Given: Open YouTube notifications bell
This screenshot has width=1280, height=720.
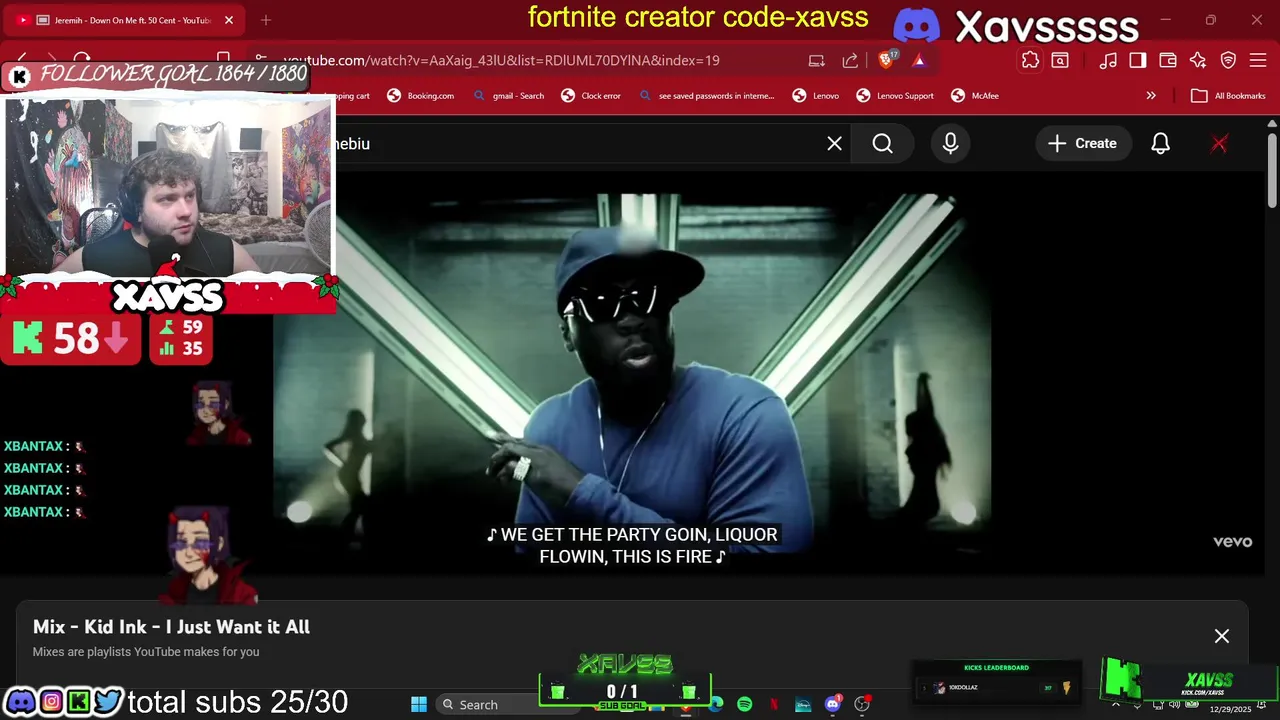Looking at the screenshot, I should [1160, 144].
